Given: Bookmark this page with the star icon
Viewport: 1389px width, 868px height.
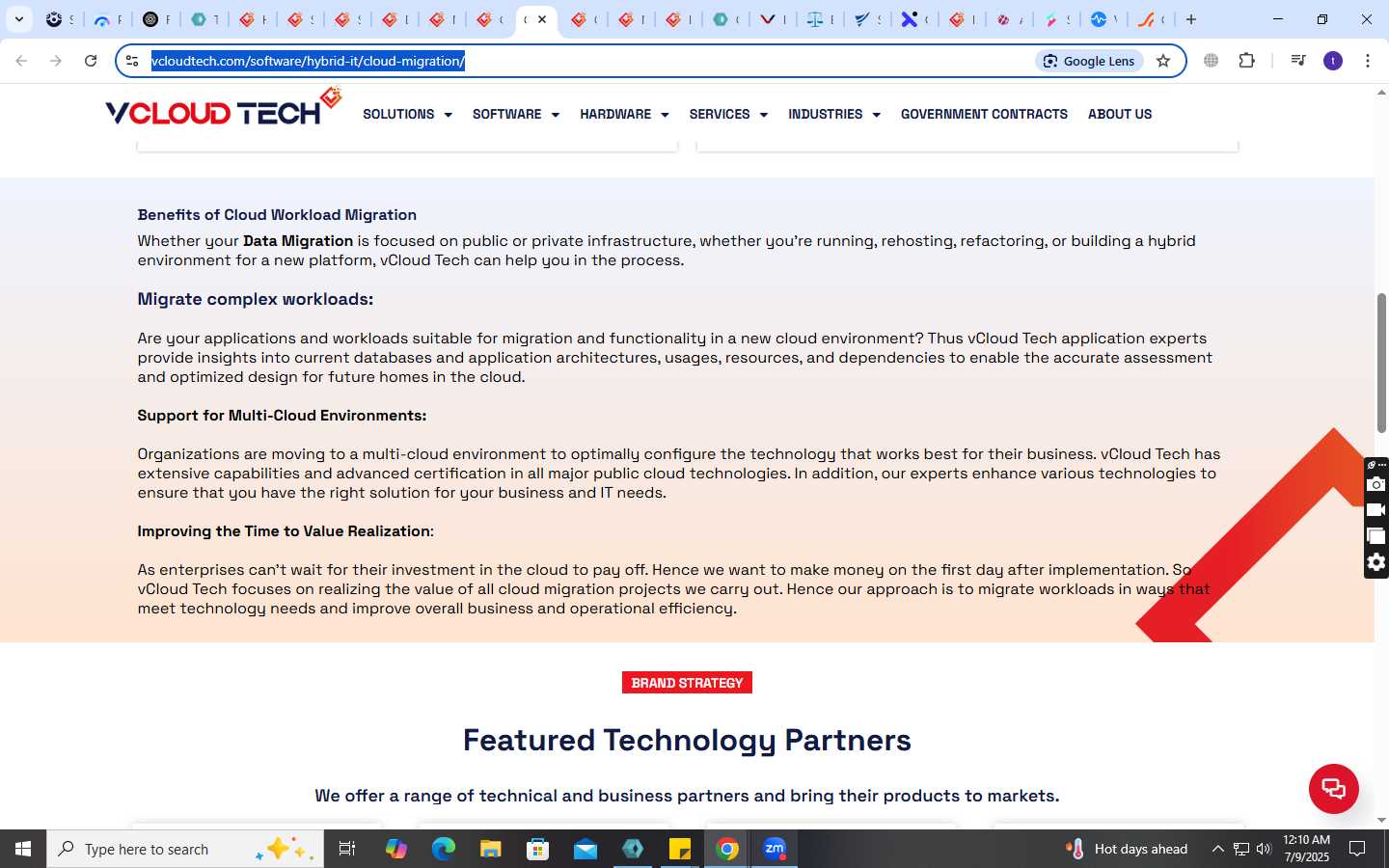Looking at the screenshot, I should [1163, 61].
